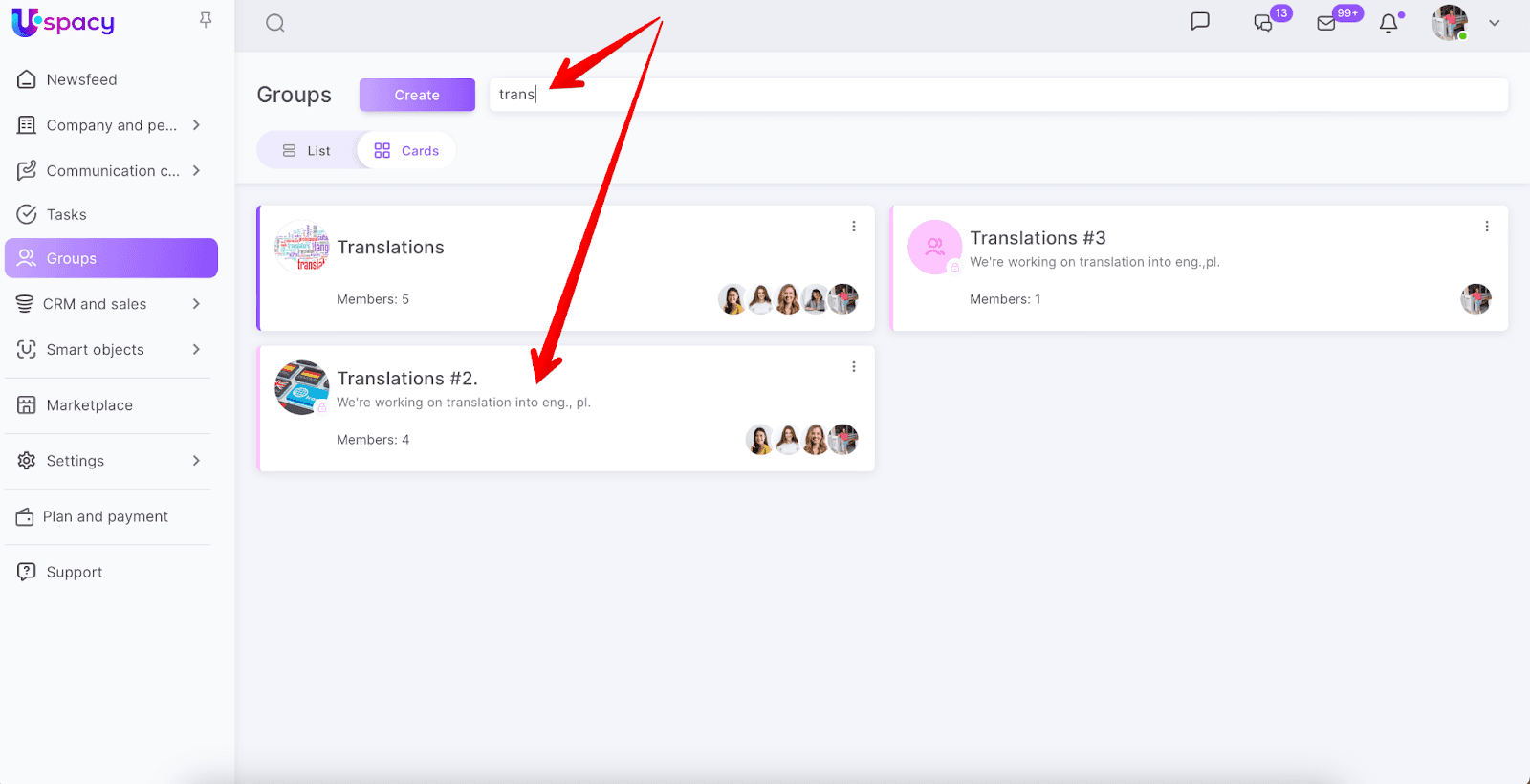Open three-dot menu on Translations #3

click(1487, 227)
